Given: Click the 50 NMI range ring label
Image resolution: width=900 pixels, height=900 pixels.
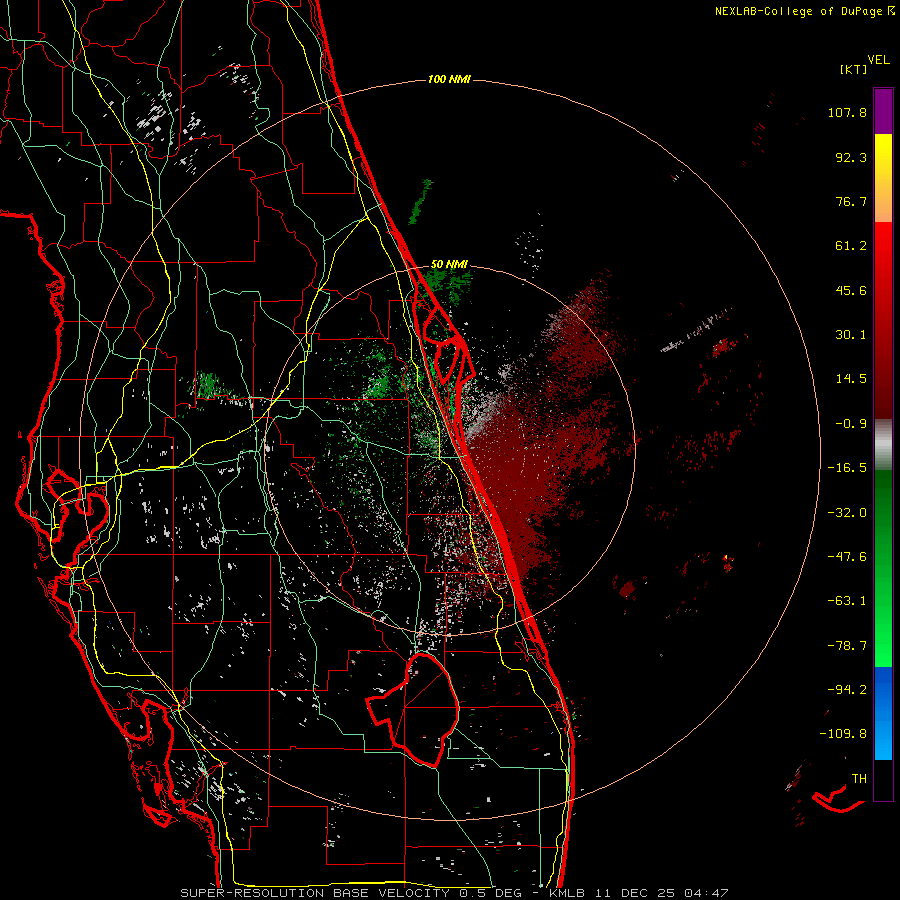Looking at the screenshot, I should click(x=449, y=264).
